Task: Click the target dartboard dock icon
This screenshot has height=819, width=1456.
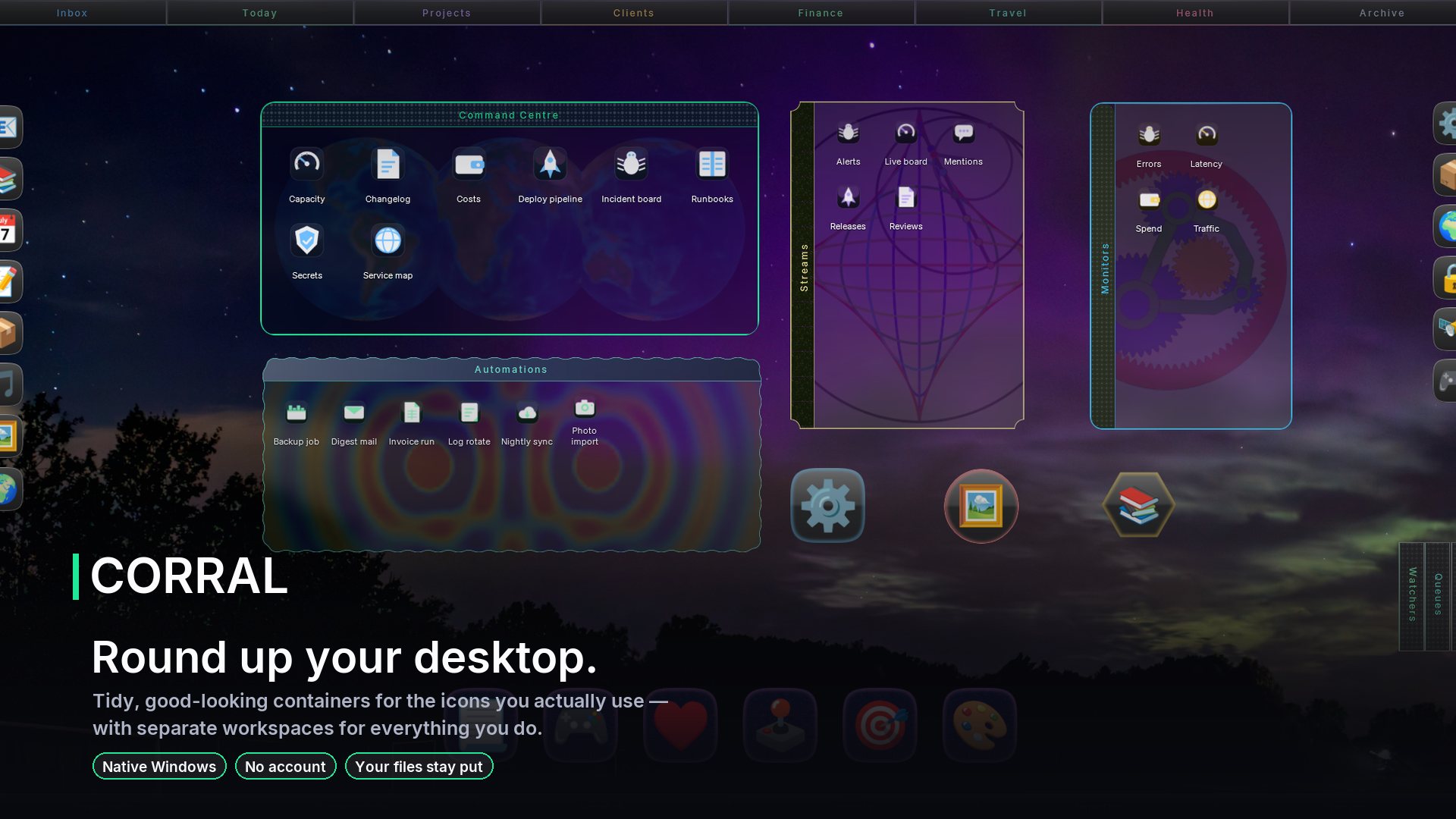Action: [880, 725]
